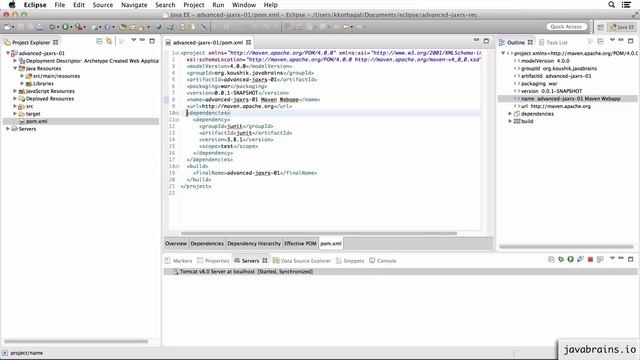Open the Task List view tab

(553, 42)
